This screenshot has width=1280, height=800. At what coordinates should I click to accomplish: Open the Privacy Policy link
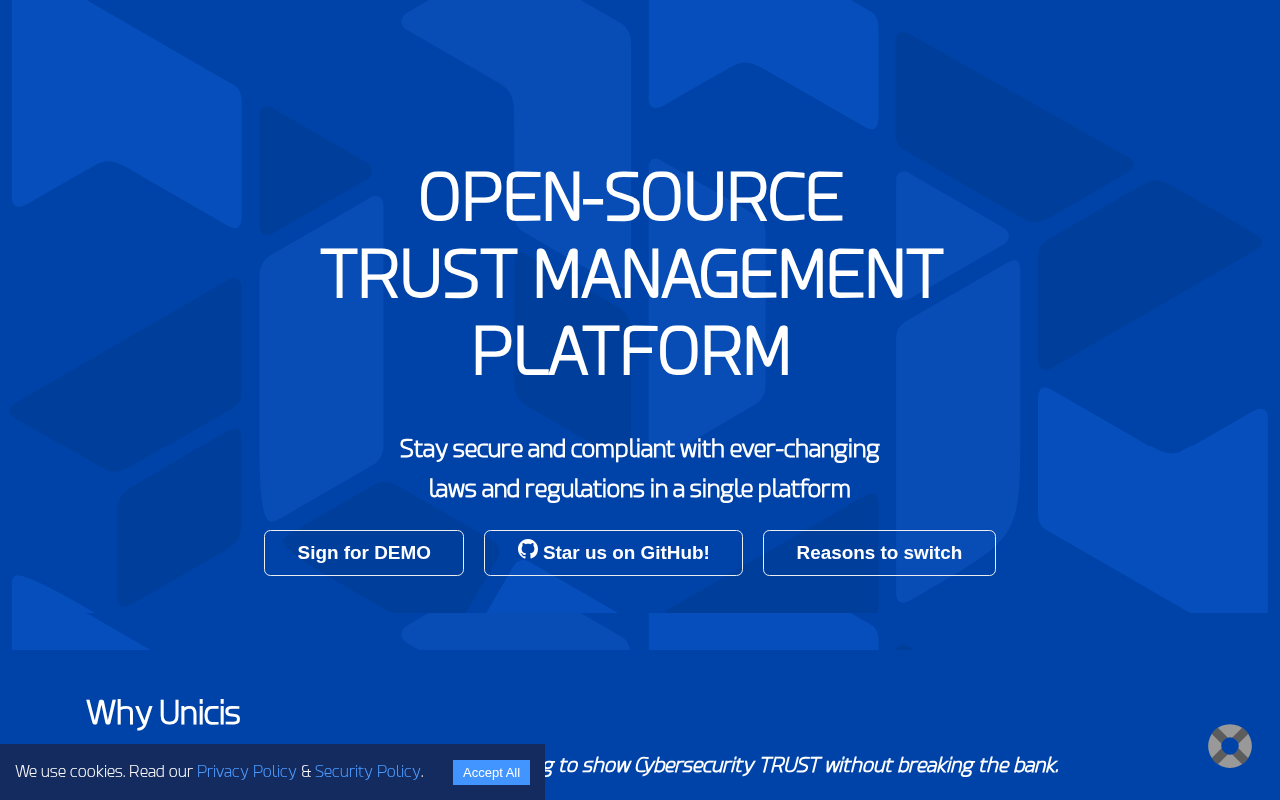point(247,771)
